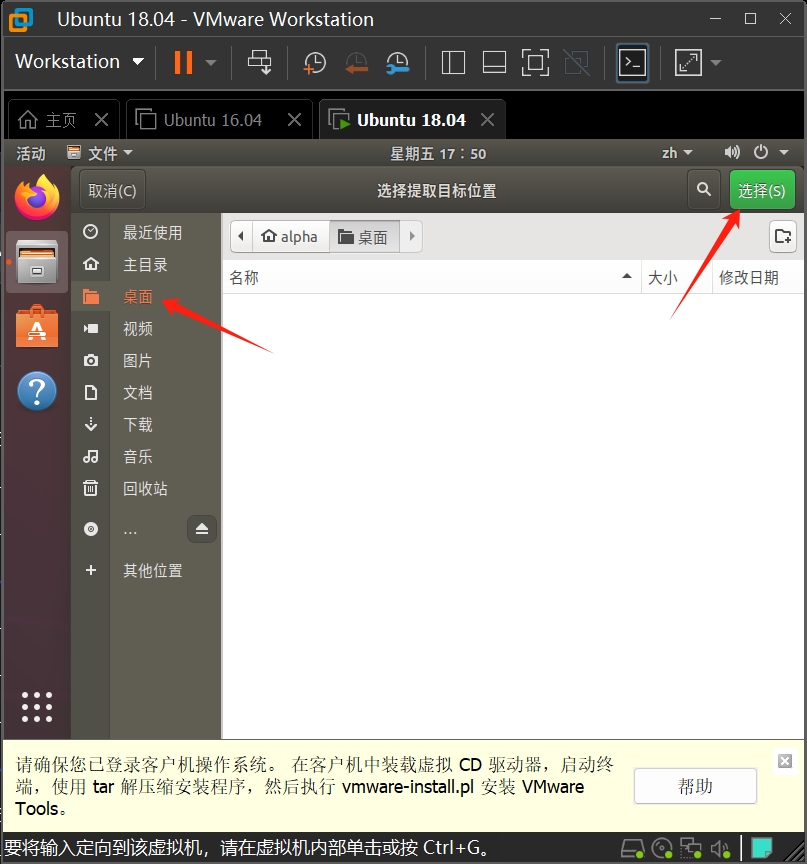Take a snapshot of the virtual machine

[x=314, y=62]
